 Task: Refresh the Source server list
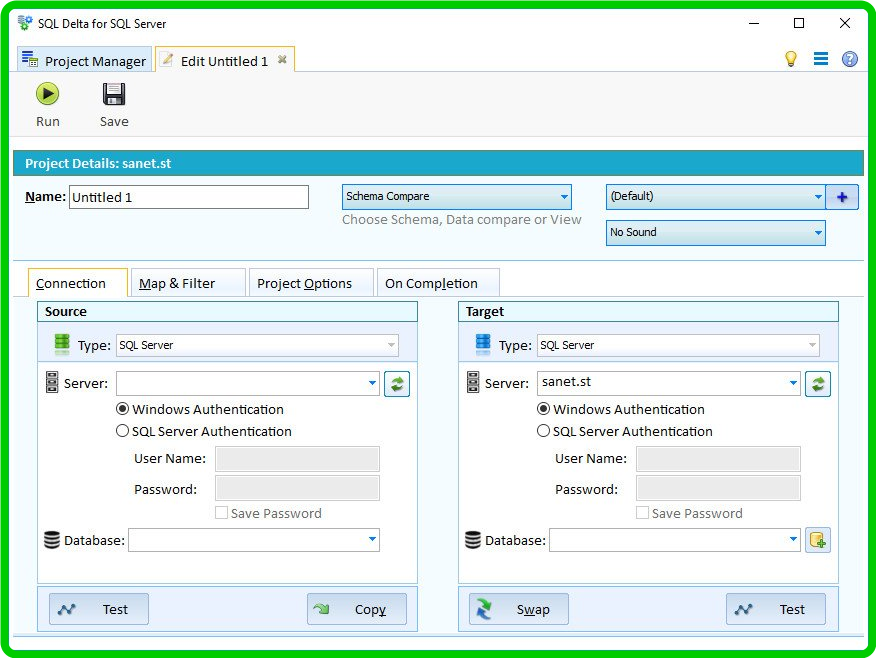click(x=397, y=384)
